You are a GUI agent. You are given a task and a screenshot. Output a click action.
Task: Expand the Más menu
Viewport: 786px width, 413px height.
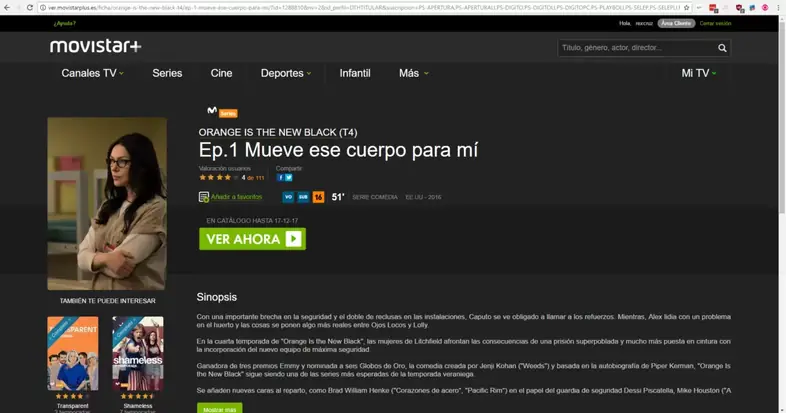point(414,73)
